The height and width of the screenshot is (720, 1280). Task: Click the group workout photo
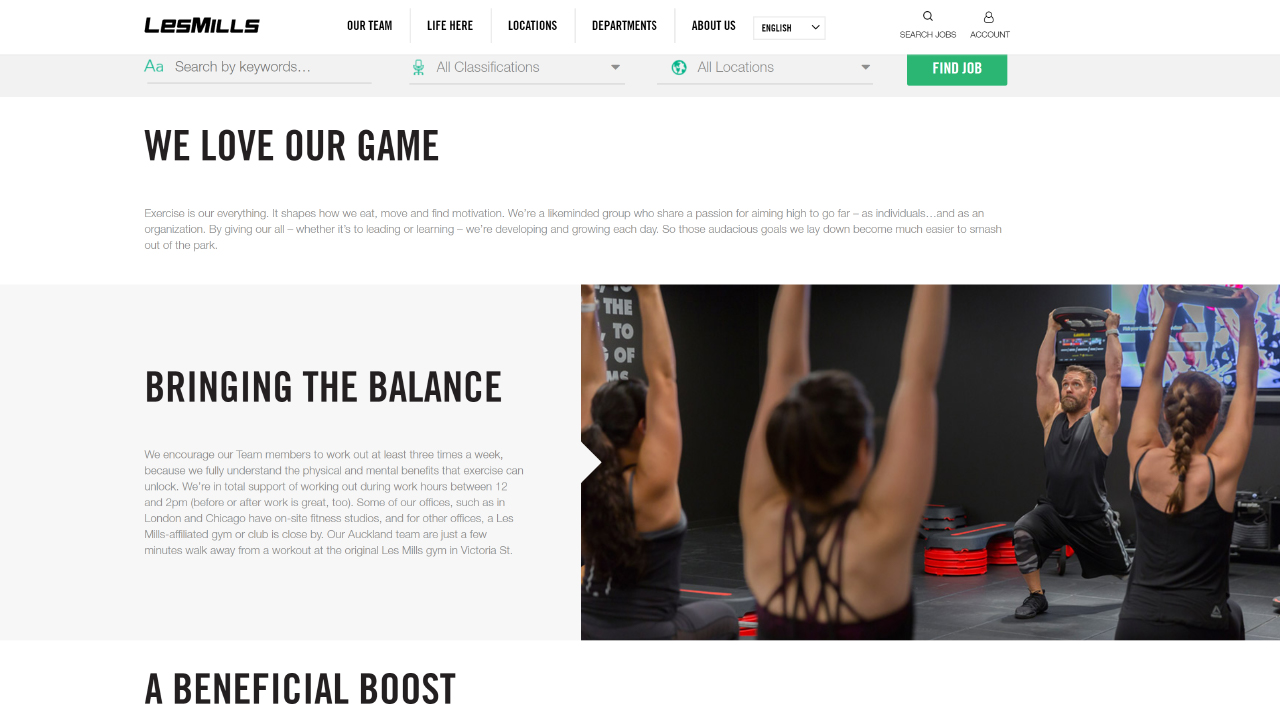pyautogui.click(x=930, y=462)
